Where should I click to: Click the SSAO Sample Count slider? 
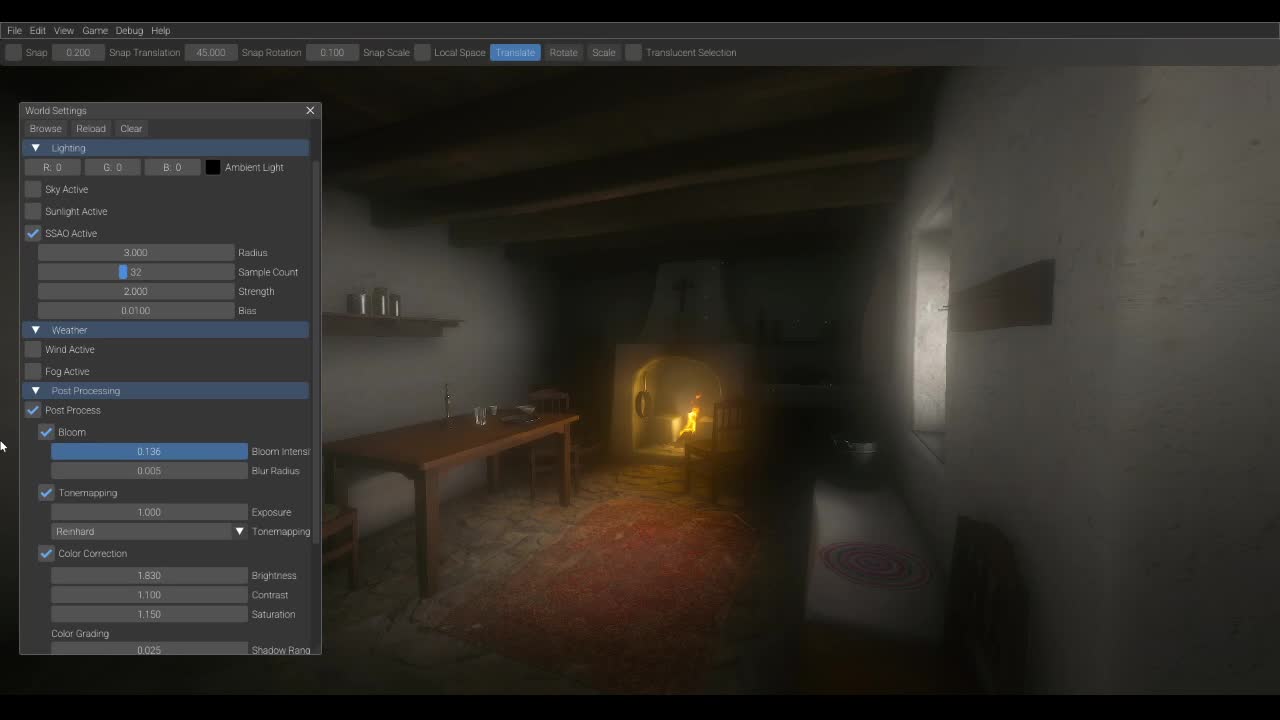pos(136,272)
